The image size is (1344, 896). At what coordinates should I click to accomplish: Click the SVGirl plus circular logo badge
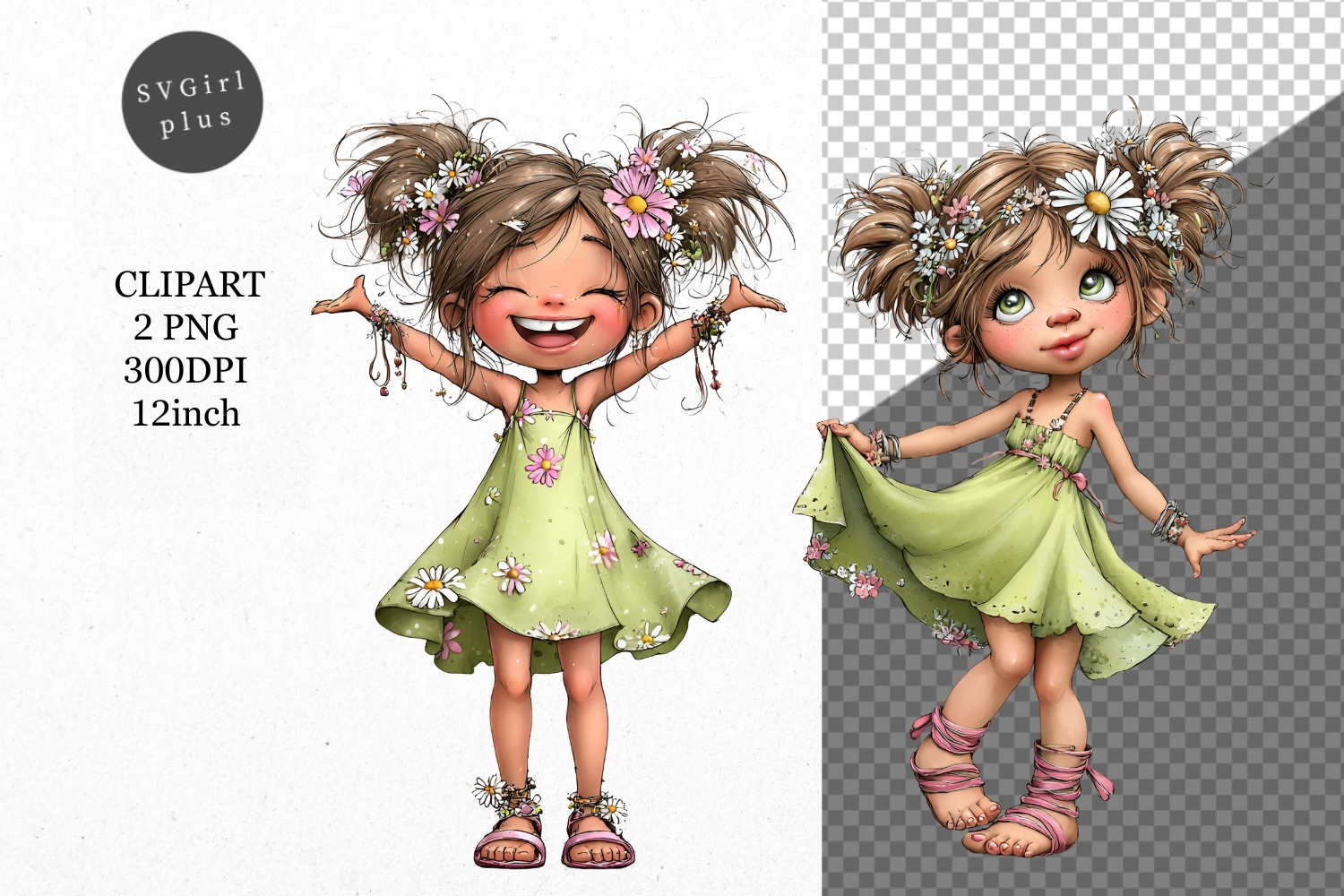click(192, 101)
